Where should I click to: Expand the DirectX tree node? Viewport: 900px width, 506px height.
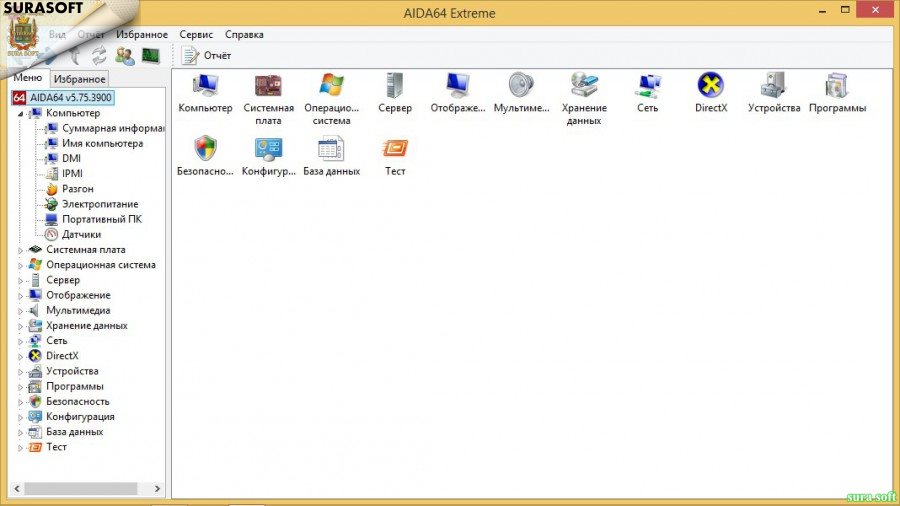[x=20, y=357]
